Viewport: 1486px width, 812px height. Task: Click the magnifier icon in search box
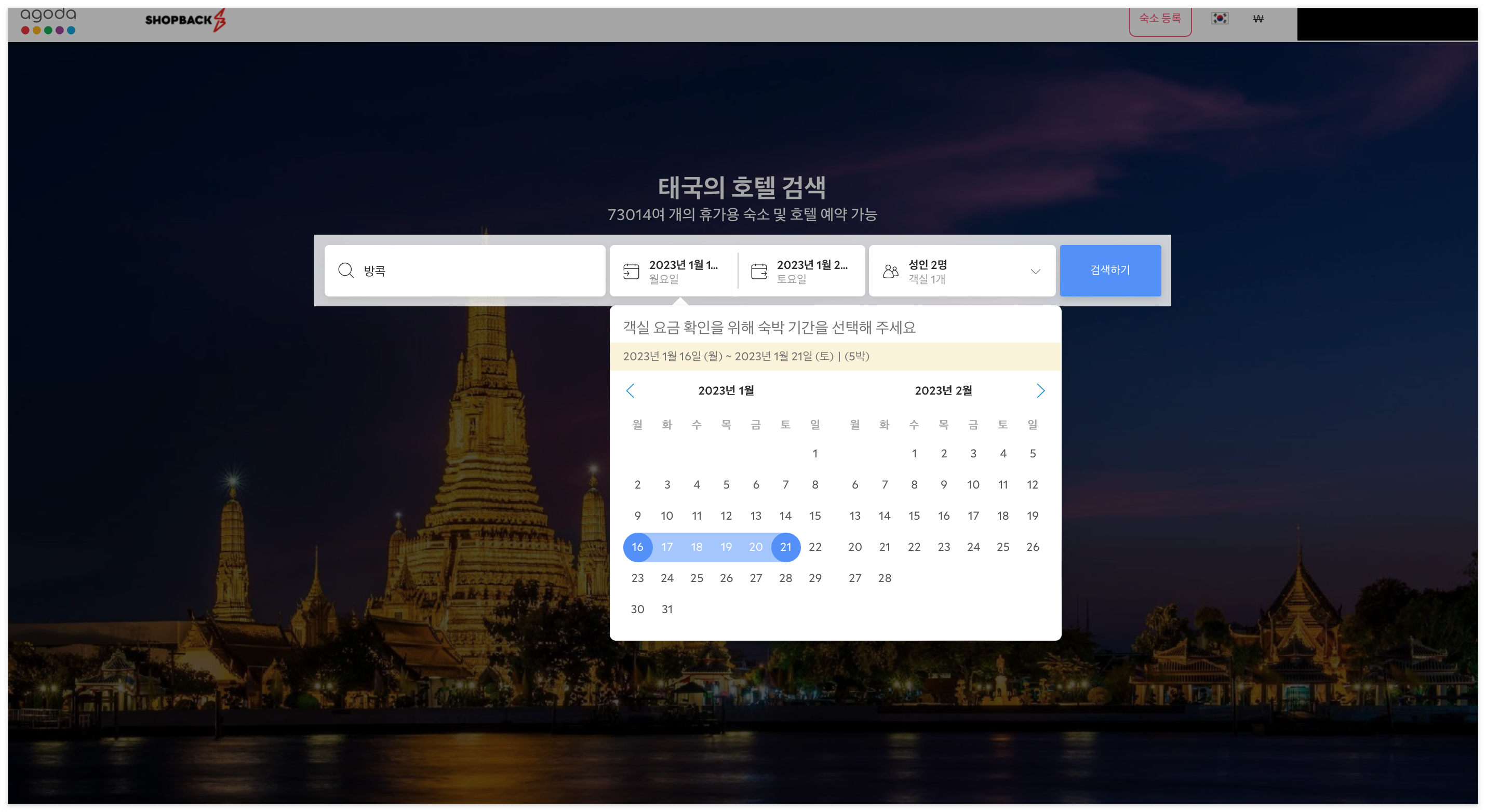345,270
